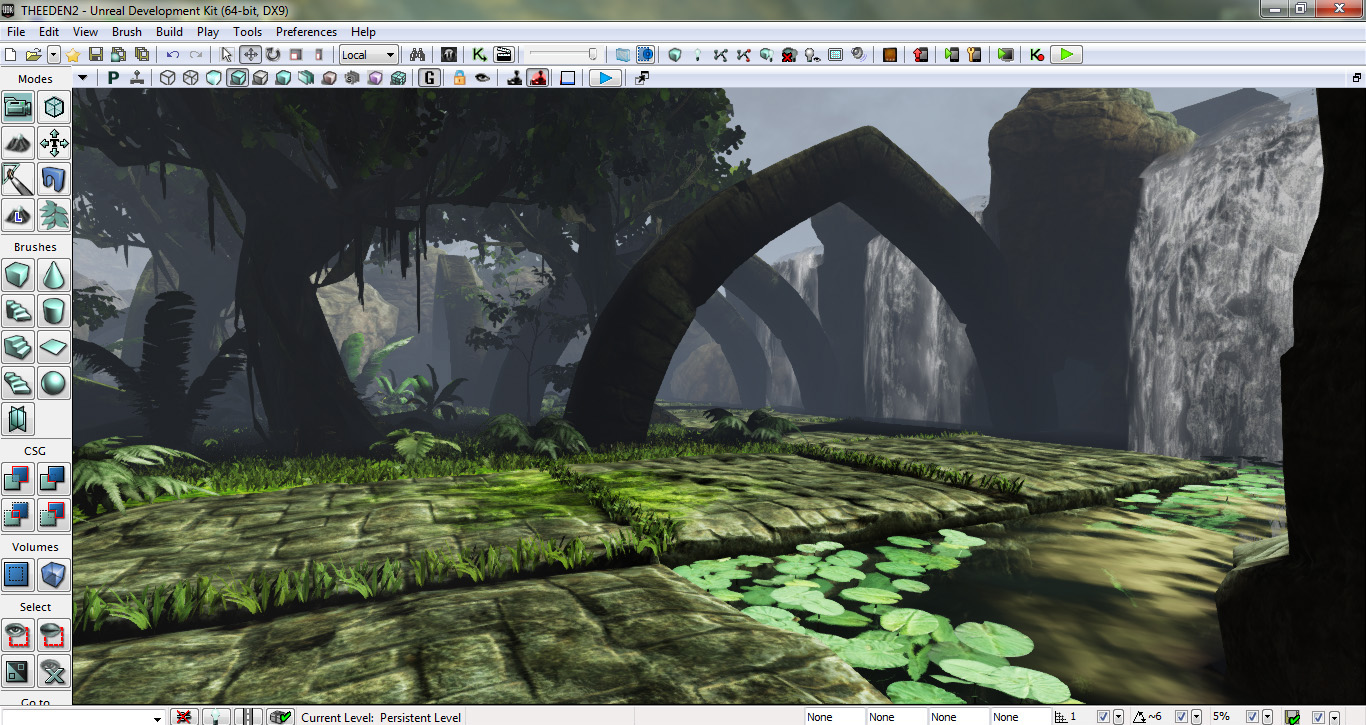The height and width of the screenshot is (725, 1366).
Task: Toggle drag grid snapping checkbox
Action: pos(1104,717)
